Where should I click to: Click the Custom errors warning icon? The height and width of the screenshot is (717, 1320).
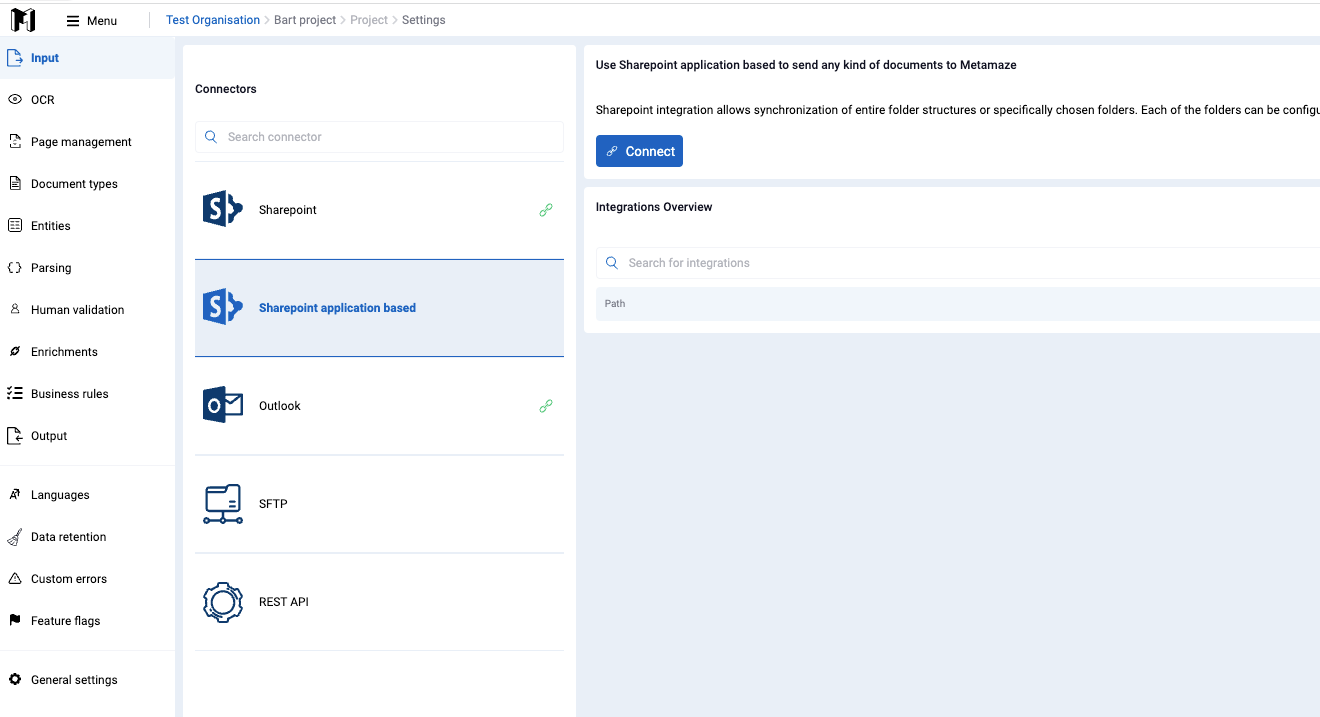[15, 579]
